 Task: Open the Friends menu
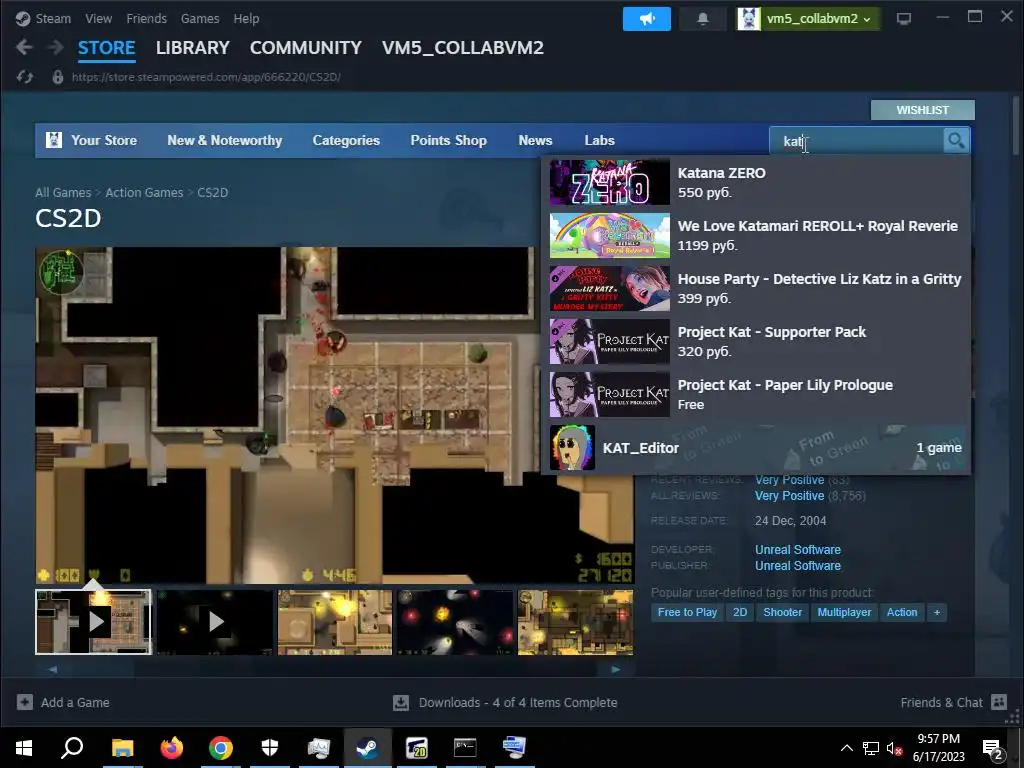146,18
